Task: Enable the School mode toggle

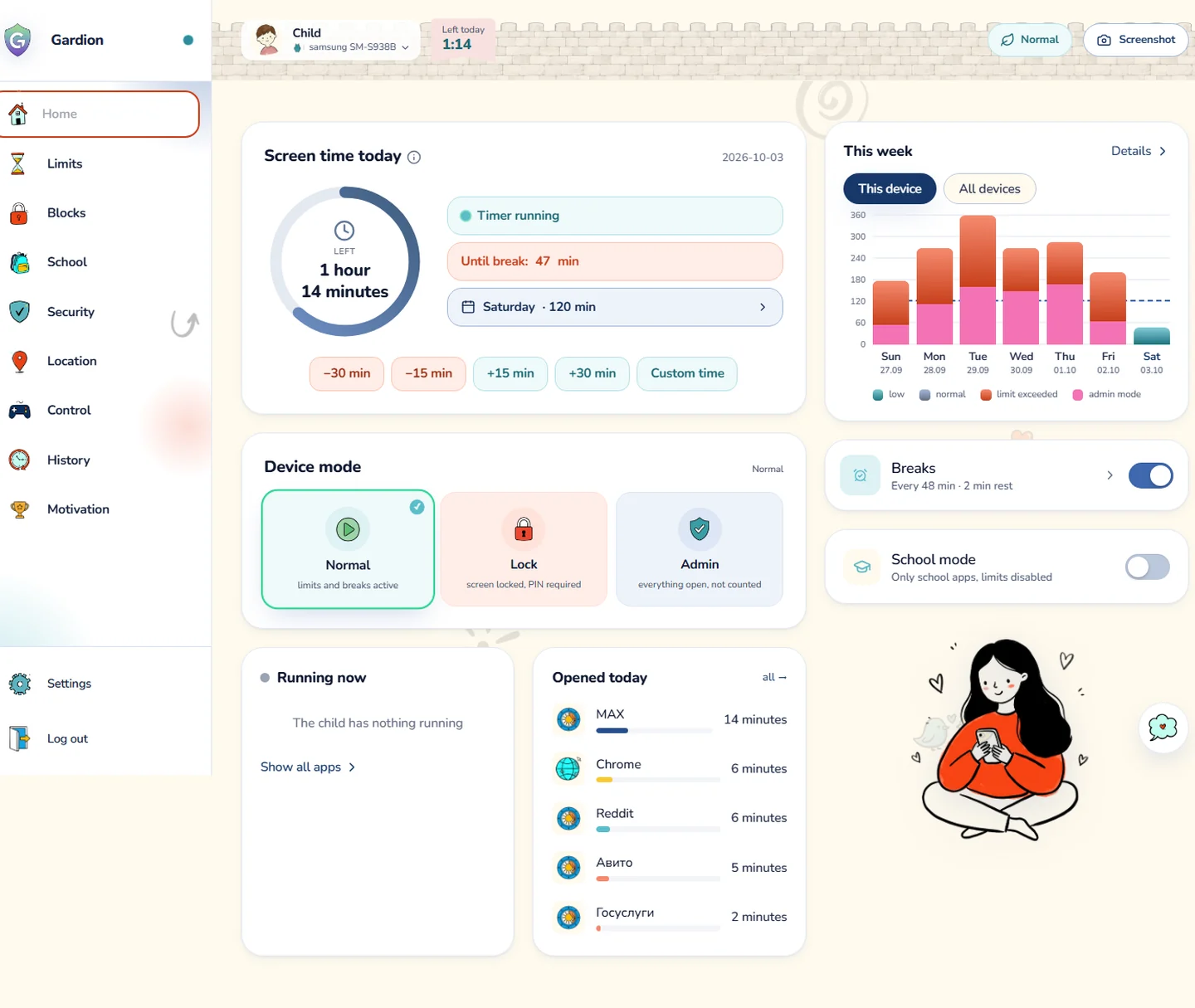Action: tap(1148, 567)
